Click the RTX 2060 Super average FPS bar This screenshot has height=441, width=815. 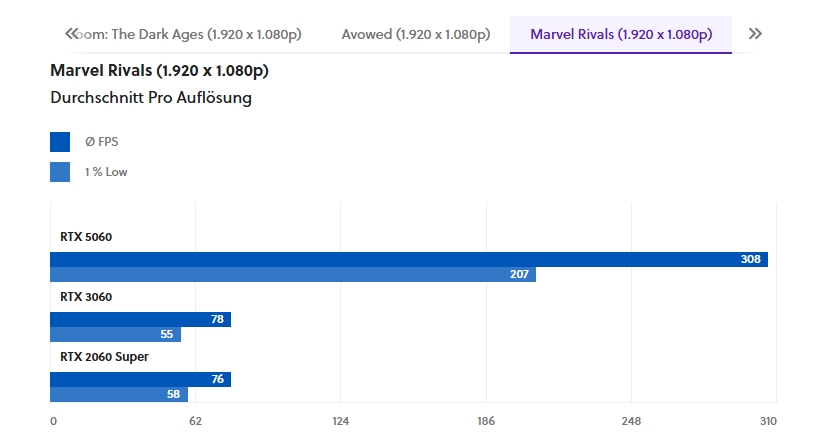click(140, 379)
